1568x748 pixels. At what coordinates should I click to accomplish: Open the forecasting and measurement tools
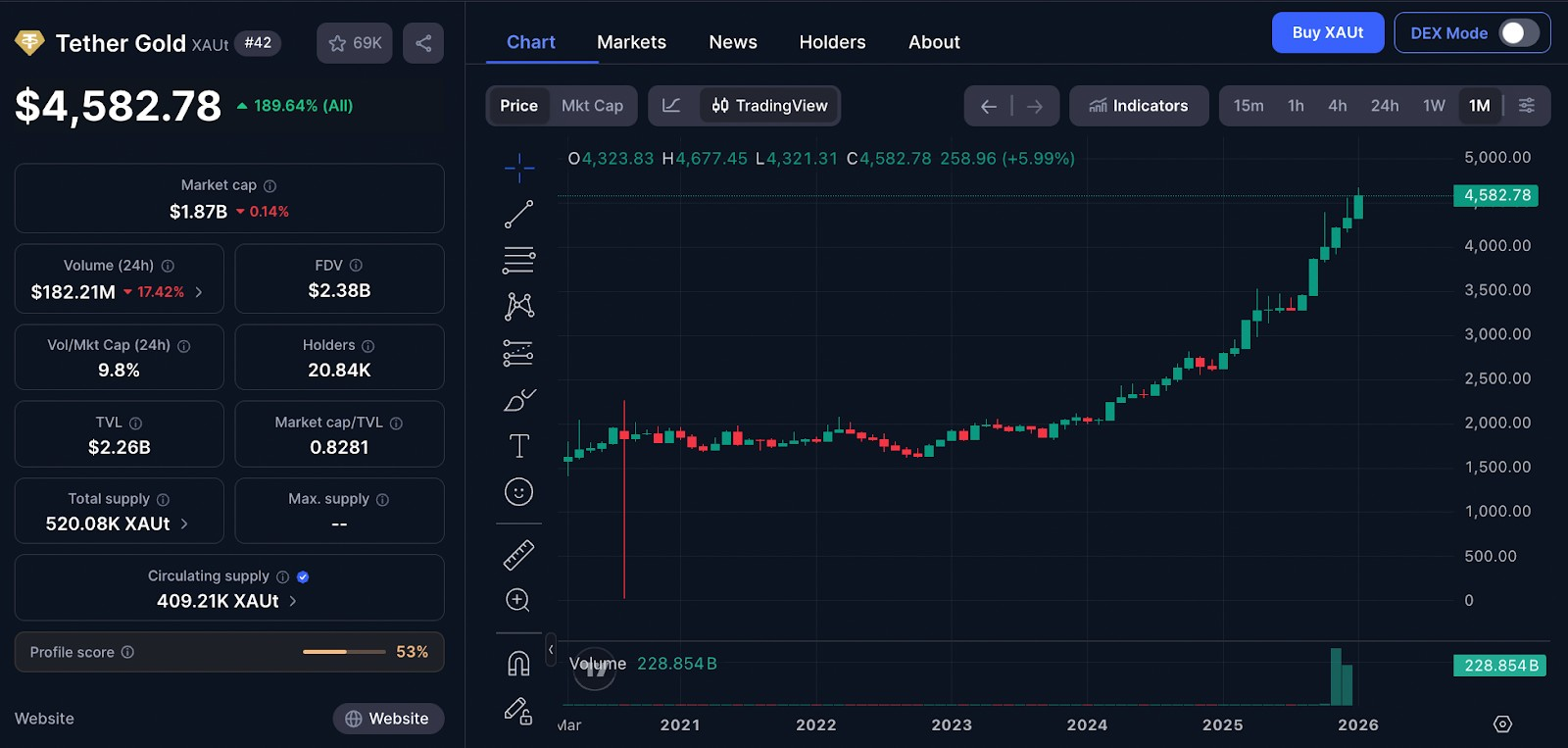(x=518, y=353)
